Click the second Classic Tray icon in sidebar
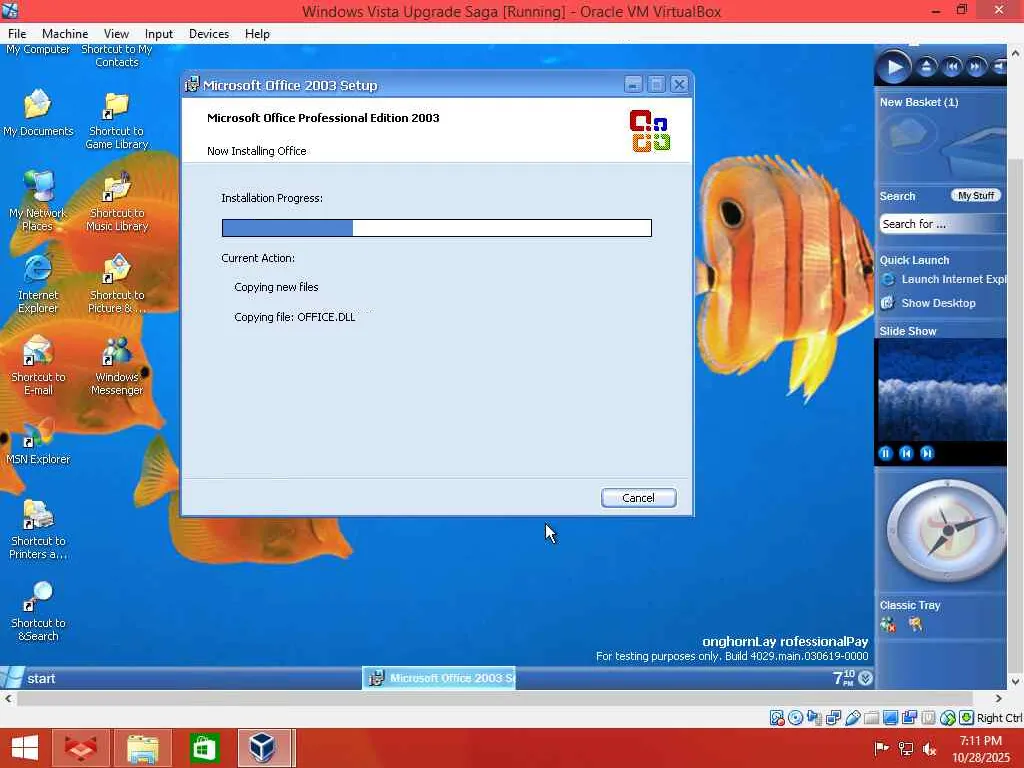1024x768 pixels. coord(916,625)
